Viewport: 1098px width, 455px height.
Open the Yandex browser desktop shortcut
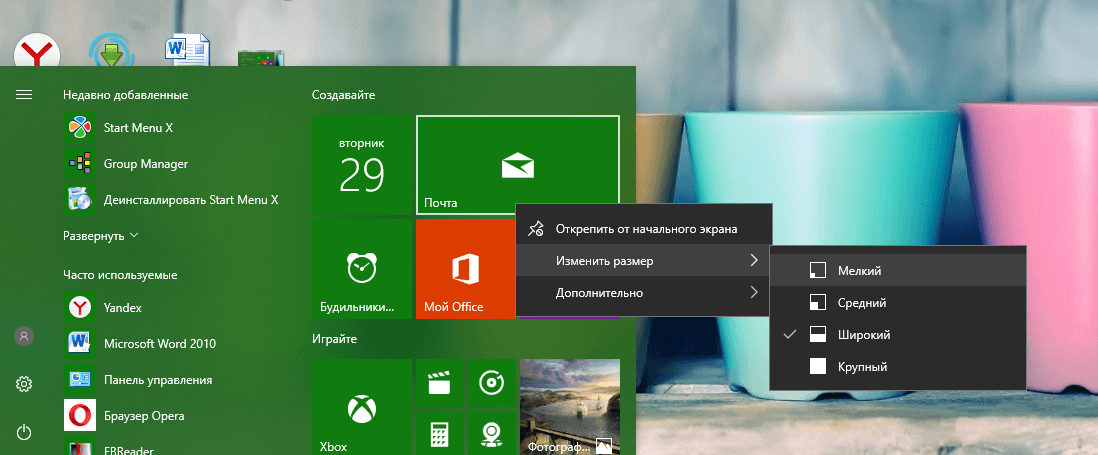(37, 52)
